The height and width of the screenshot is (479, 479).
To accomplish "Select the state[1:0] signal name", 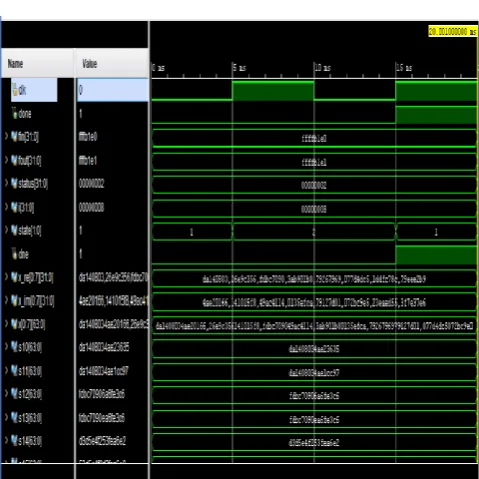I will click(30, 230).
